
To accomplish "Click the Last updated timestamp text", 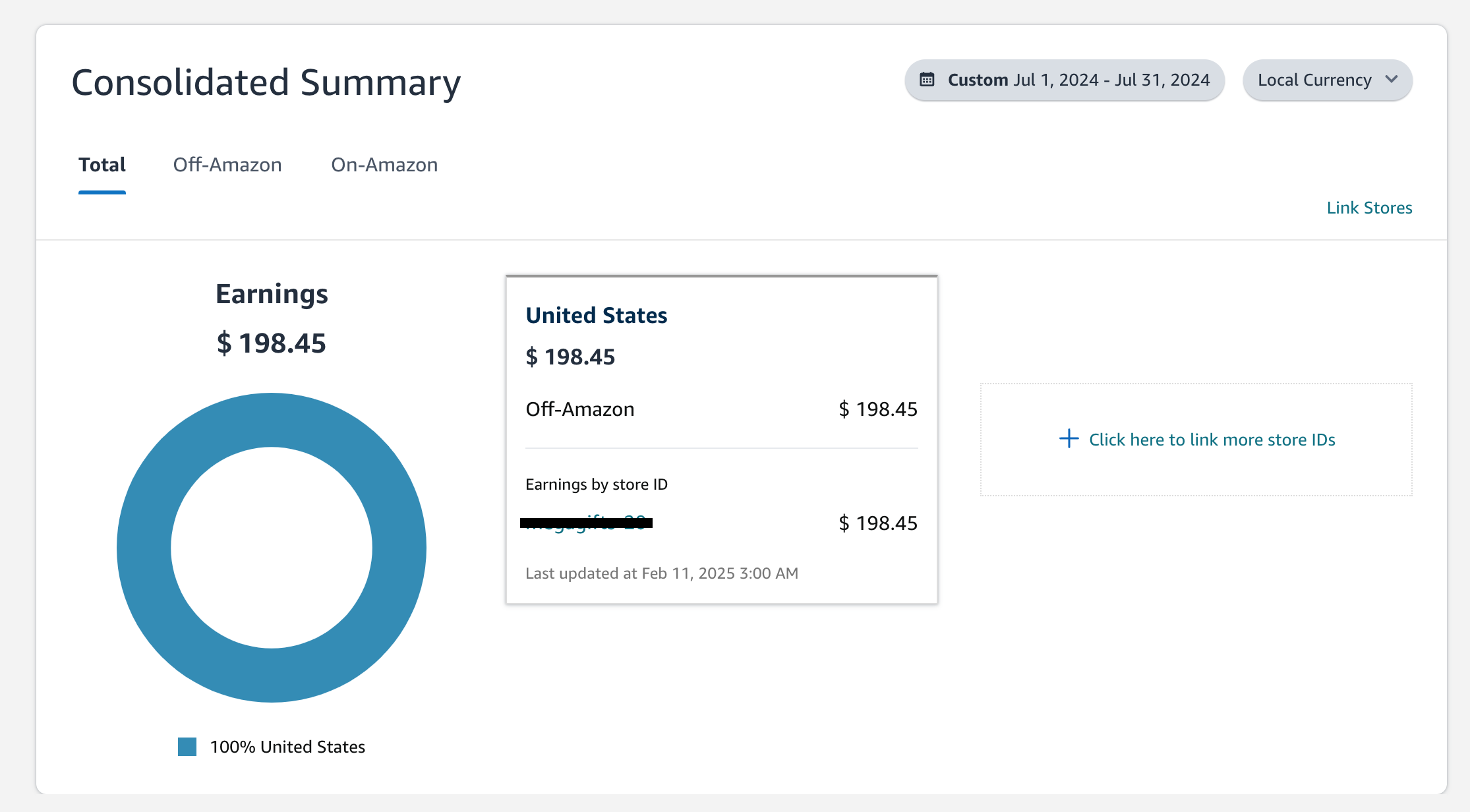I will coord(661,573).
